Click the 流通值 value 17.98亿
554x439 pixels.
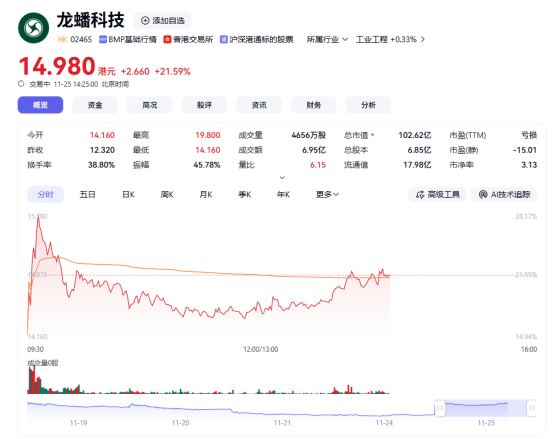pyautogui.click(x=417, y=165)
